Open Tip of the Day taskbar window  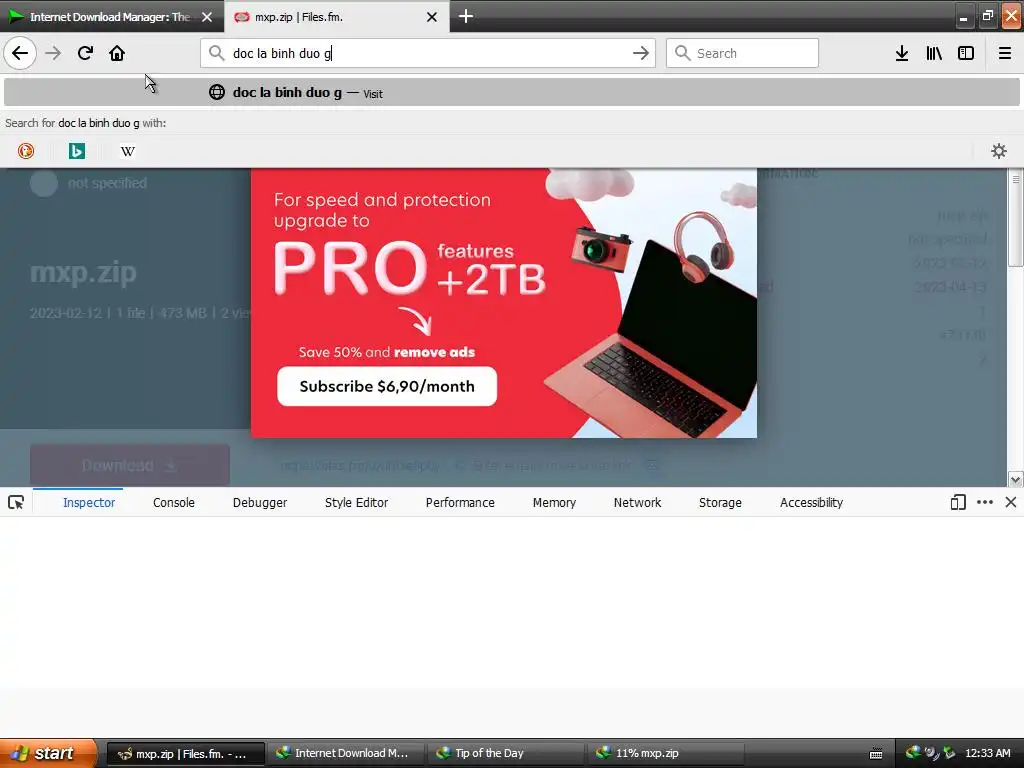pos(506,754)
